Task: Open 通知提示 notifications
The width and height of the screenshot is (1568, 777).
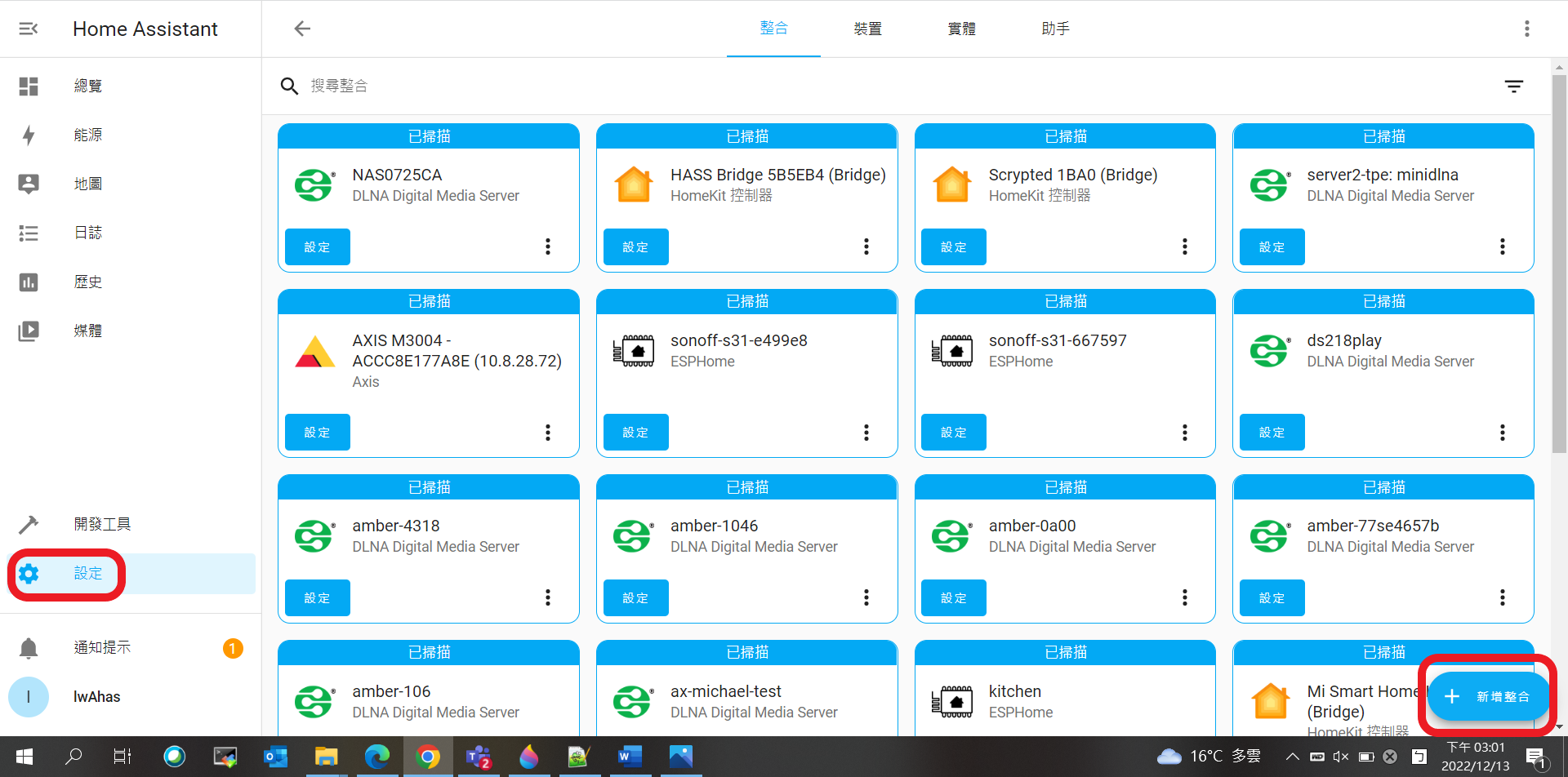Action: [131, 648]
